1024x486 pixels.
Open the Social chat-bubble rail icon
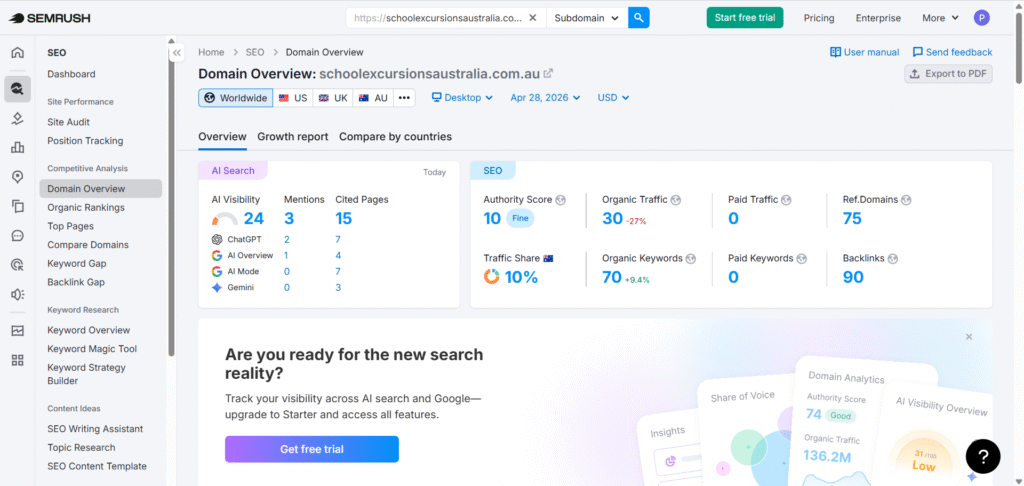18,236
